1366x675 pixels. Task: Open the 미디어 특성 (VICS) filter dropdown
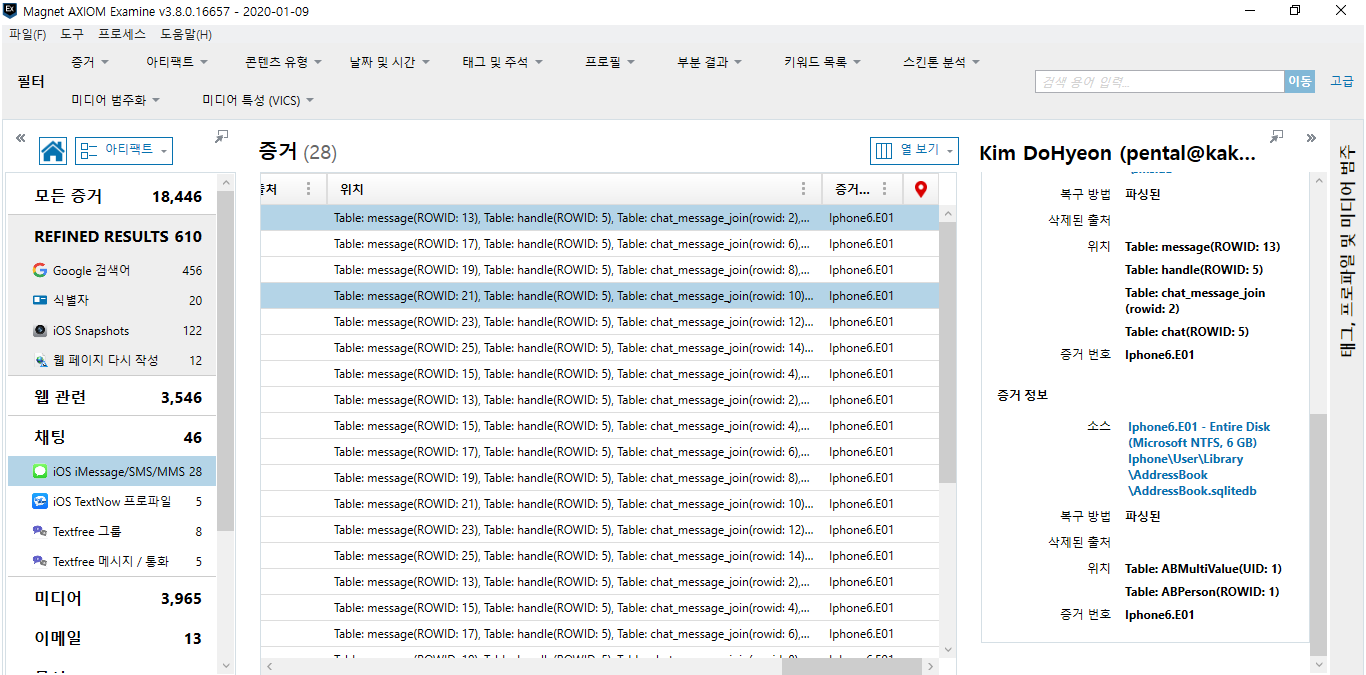pyautogui.click(x=258, y=100)
